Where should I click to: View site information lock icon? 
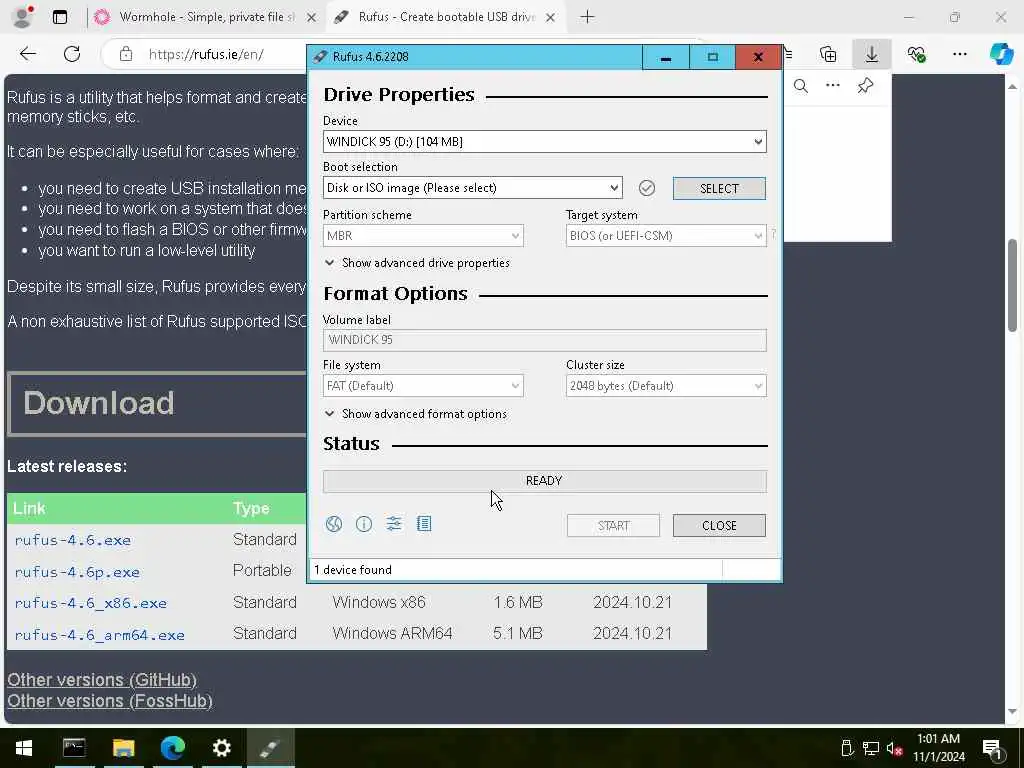[126, 54]
